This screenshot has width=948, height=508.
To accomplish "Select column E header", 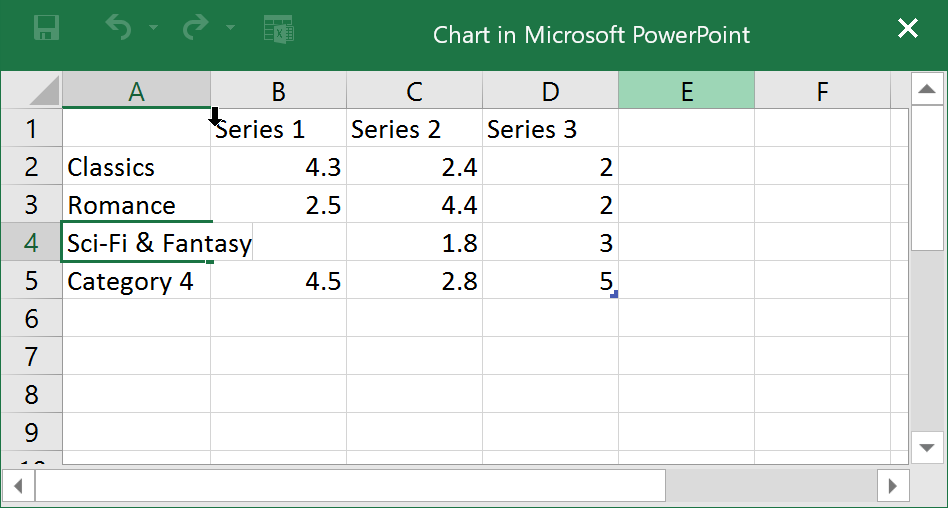I will [686, 90].
